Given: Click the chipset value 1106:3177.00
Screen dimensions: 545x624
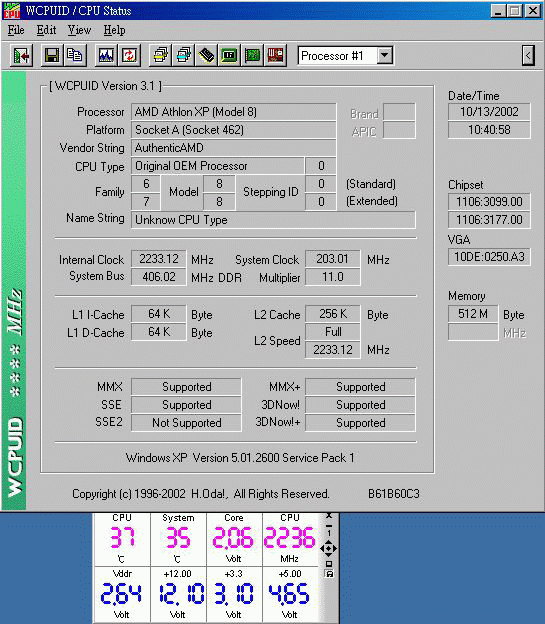Looking at the screenshot, I should (489, 220).
